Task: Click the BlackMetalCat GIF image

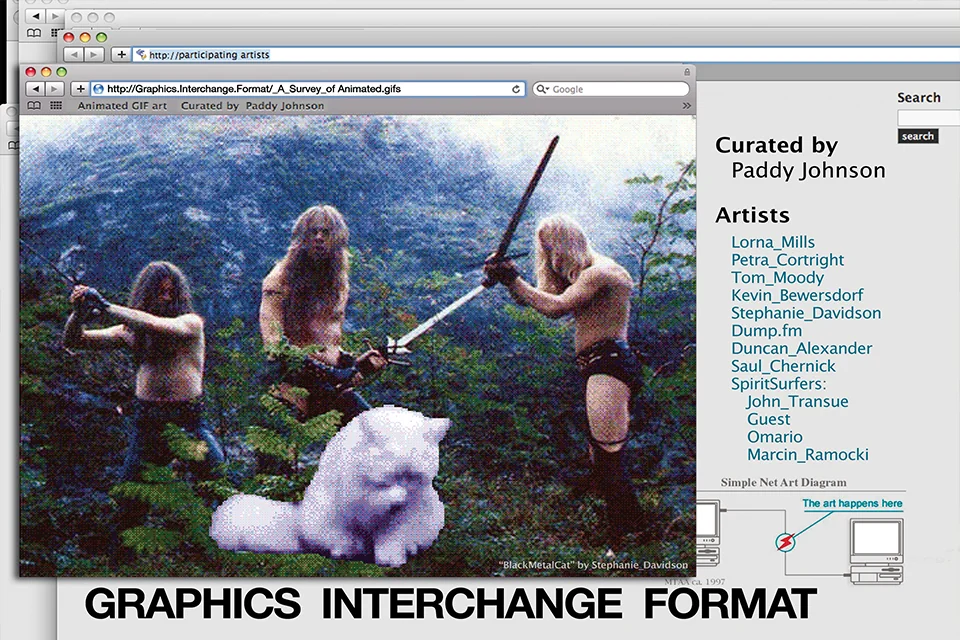Action: coord(358,346)
